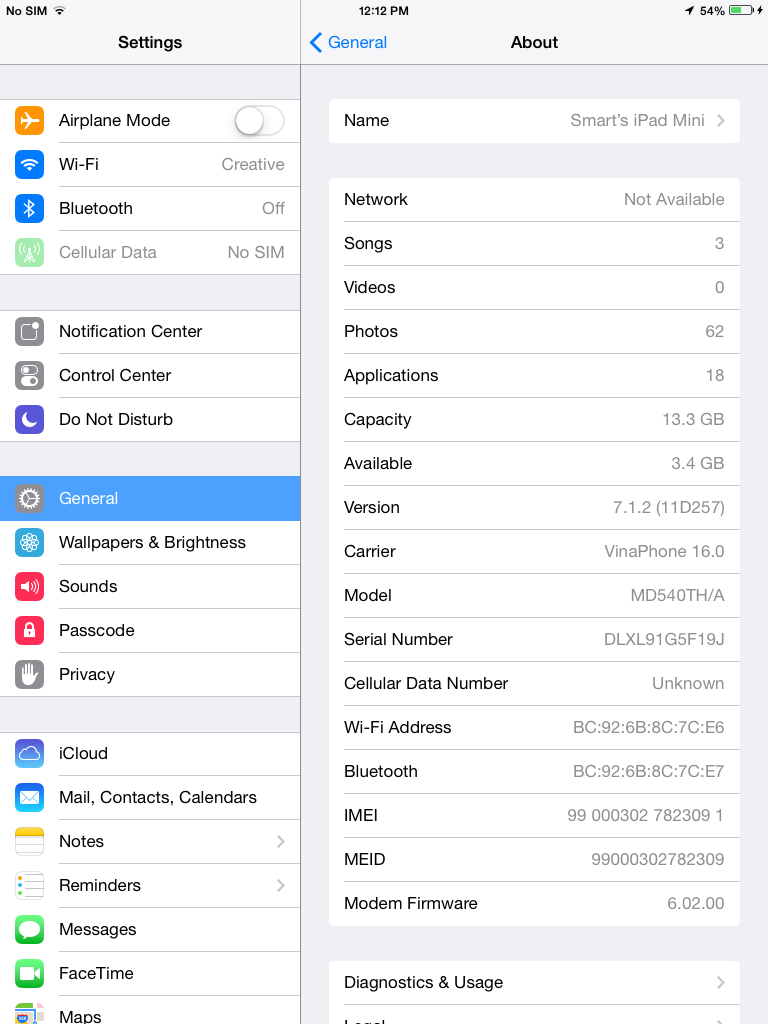Screen dimensions: 768x1024
Task: Tap the Wi-Fi settings icon
Action: click(29, 165)
